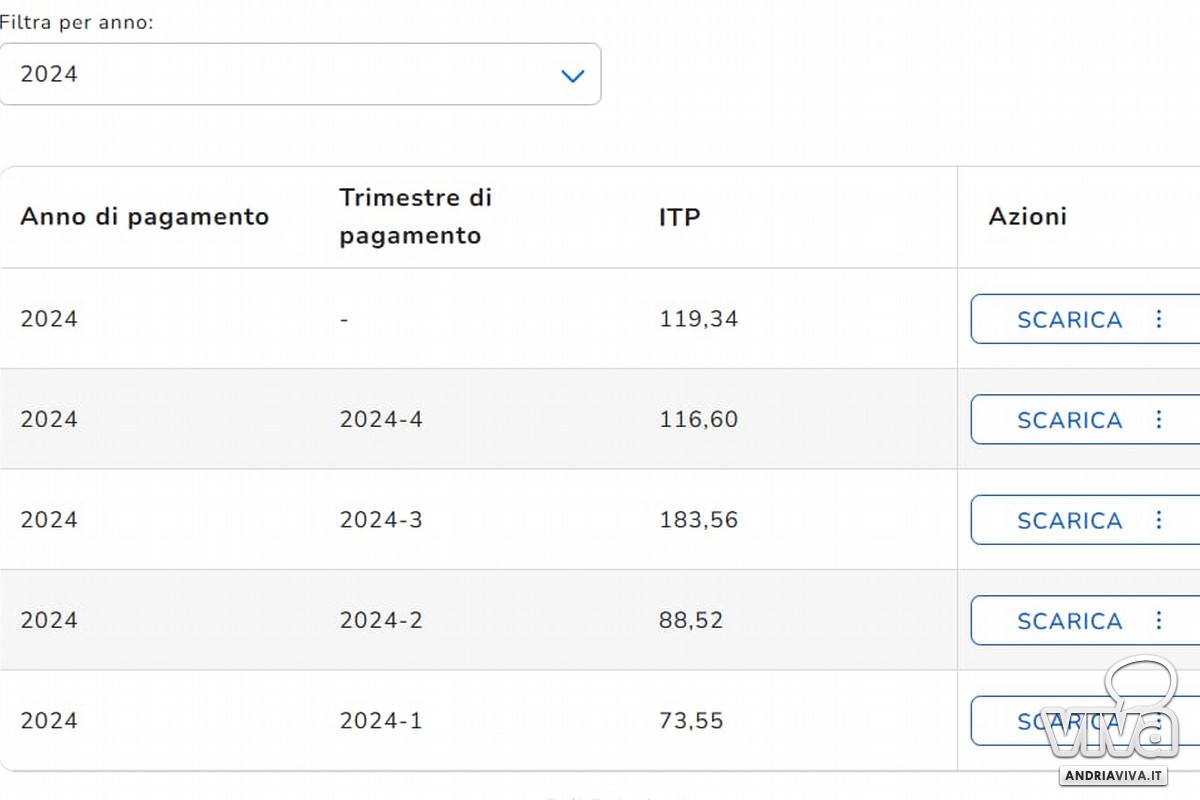This screenshot has width=1200, height=800.
Task: Select the 2024-1 trimester cell
Action: coord(381,720)
